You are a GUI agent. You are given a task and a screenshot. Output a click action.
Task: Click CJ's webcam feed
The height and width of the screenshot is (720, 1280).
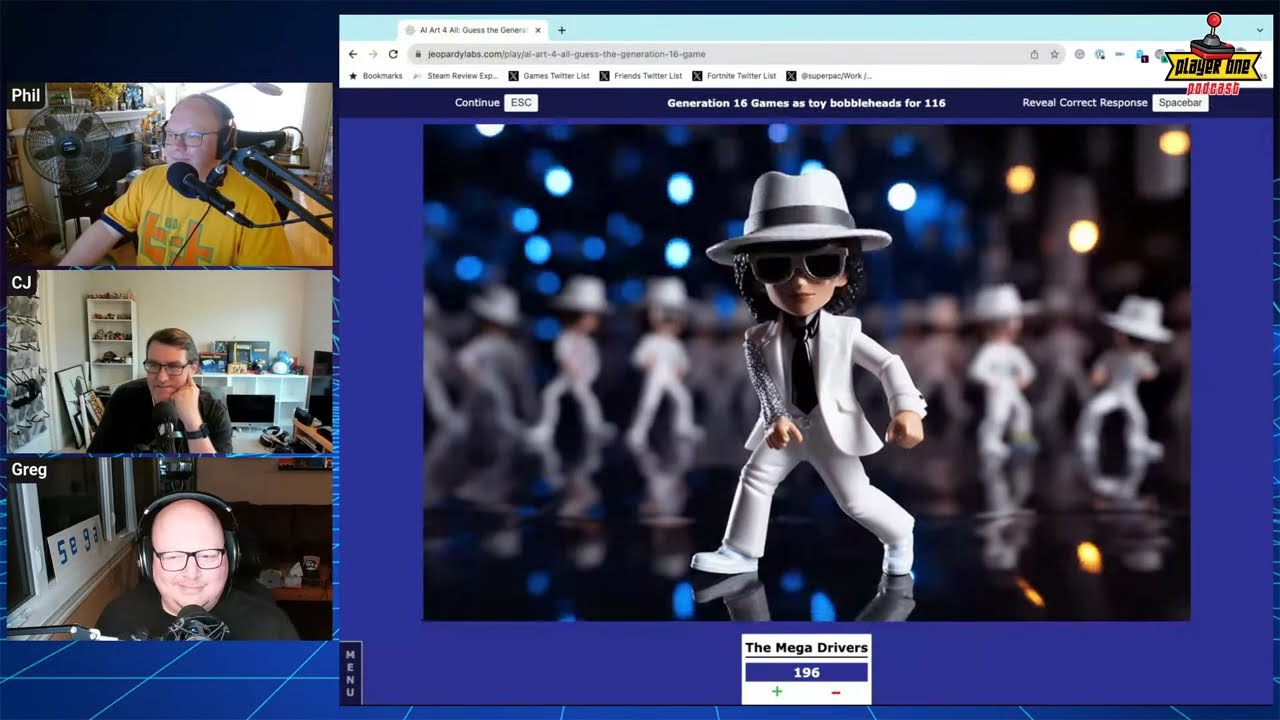[x=170, y=361]
